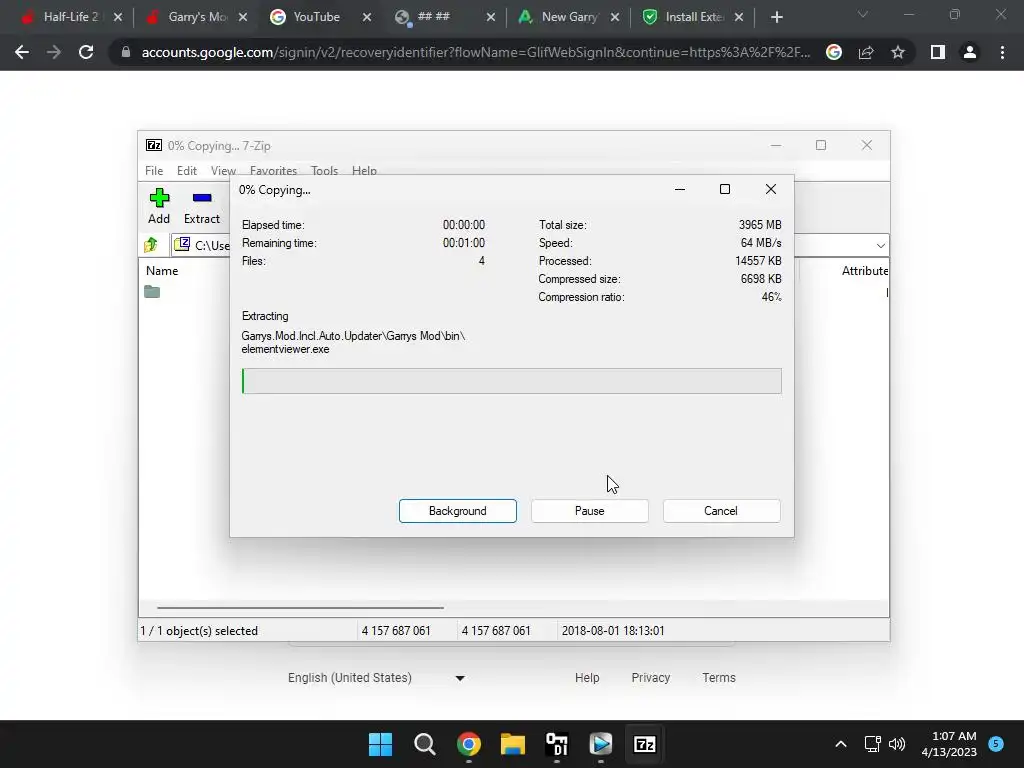Open the media player taskbar icon

(x=601, y=744)
